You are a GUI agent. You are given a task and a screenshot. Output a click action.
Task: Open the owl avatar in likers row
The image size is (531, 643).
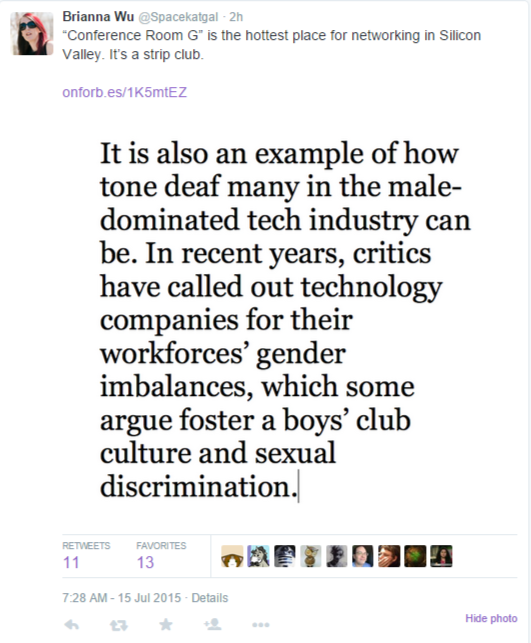[310, 556]
